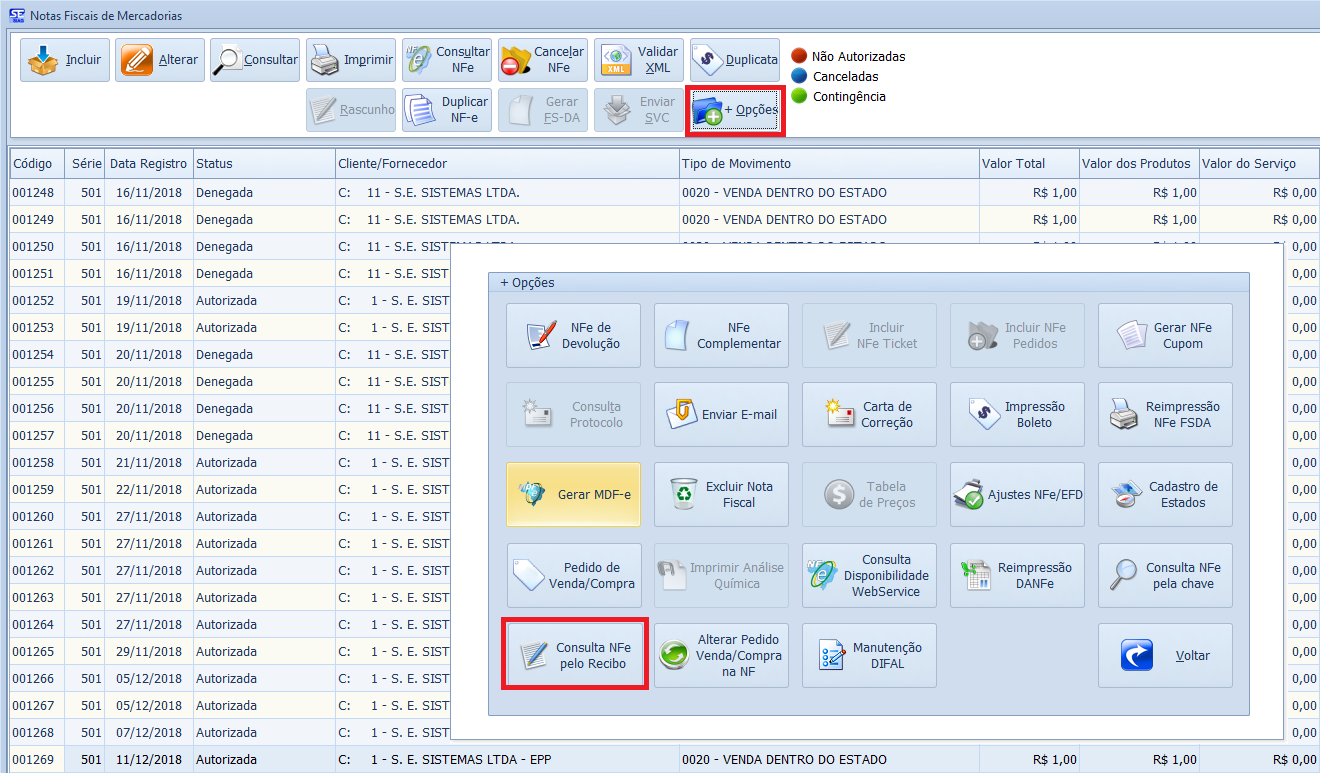Click Duplicar NF-e in the toolbar
The height and width of the screenshot is (773, 1320).
pos(447,110)
